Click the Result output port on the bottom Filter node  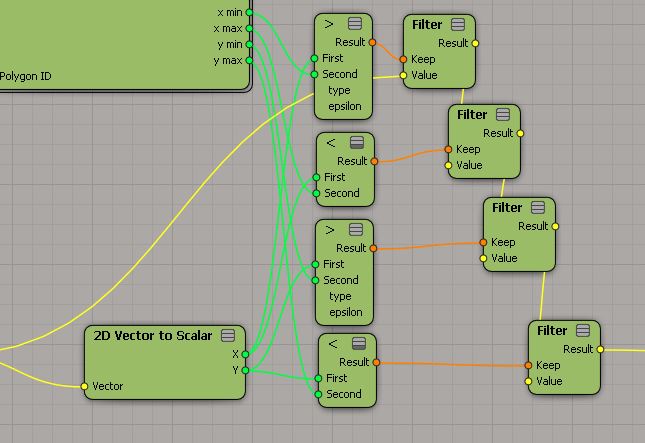coord(600,349)
